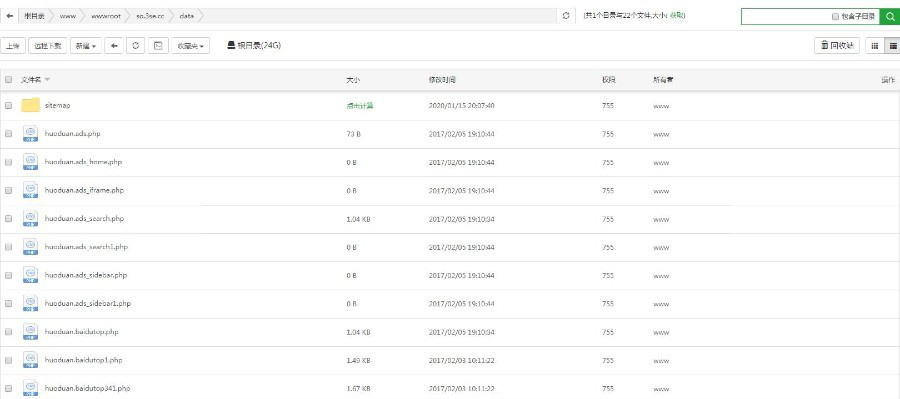
Task: Go back using the breadcrumb bar arrow
Action: [9, 16]
